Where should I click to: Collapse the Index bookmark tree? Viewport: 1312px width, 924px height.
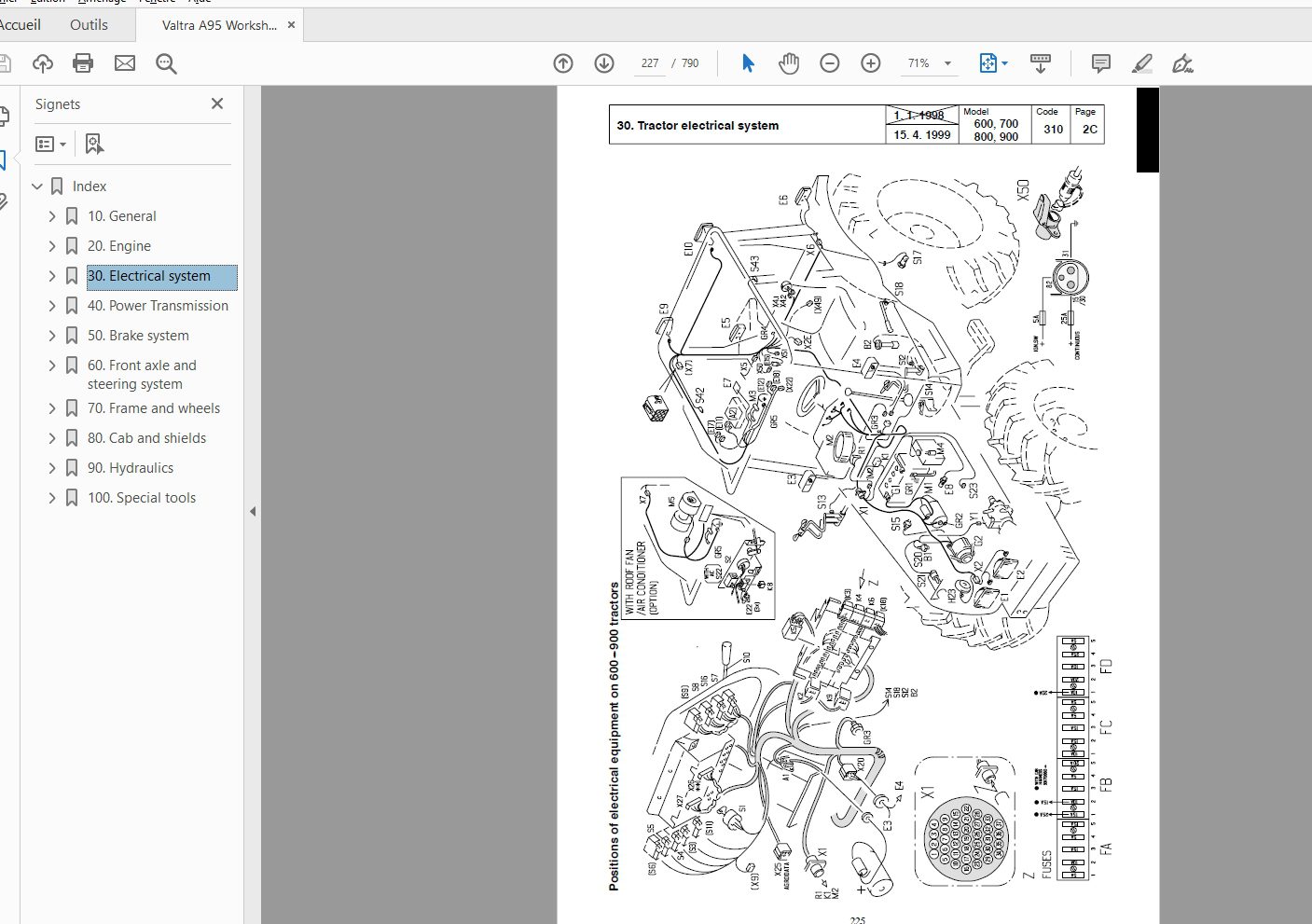(37, 186)
